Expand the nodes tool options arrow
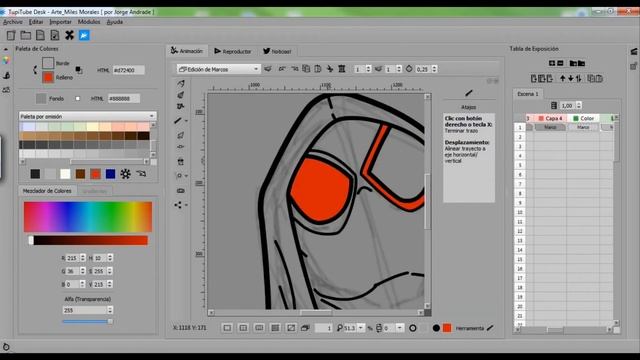This screenshot has height=360, width=640. [187, 205]
